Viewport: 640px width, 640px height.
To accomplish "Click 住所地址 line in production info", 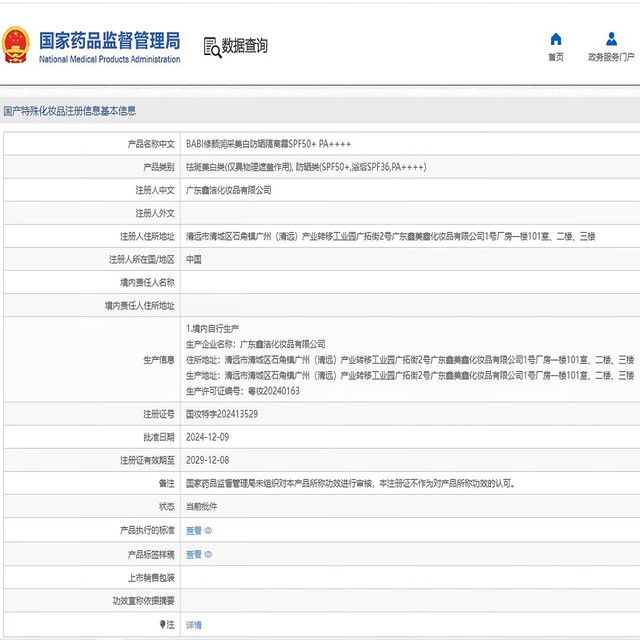I will point(410,360).
